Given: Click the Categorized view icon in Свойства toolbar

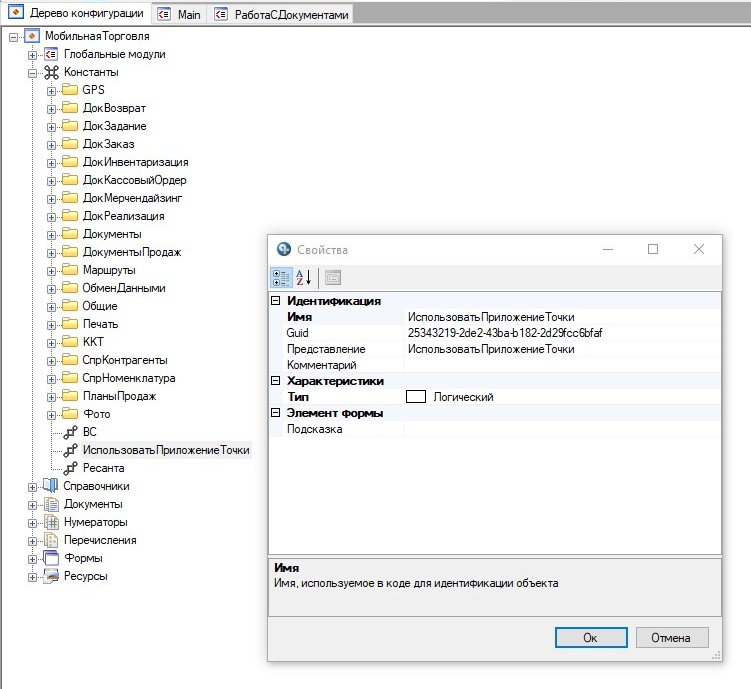Looking at the screenshot, I should pyautogui.click(x=281, y=277).
